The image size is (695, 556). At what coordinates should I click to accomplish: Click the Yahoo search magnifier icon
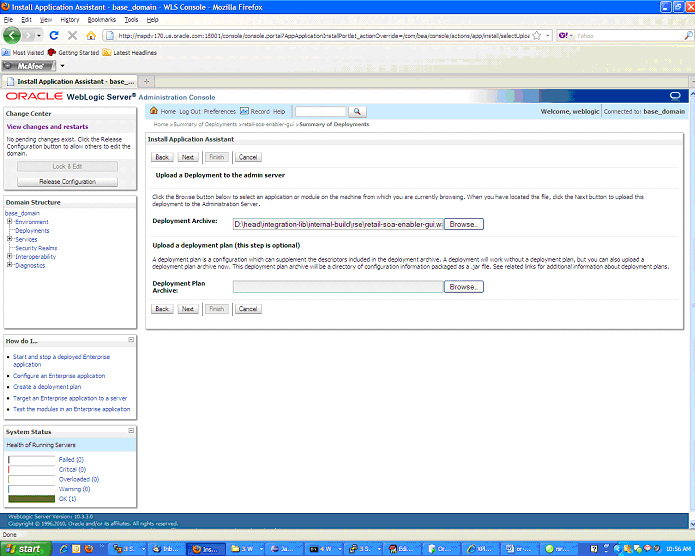point(688,35)
